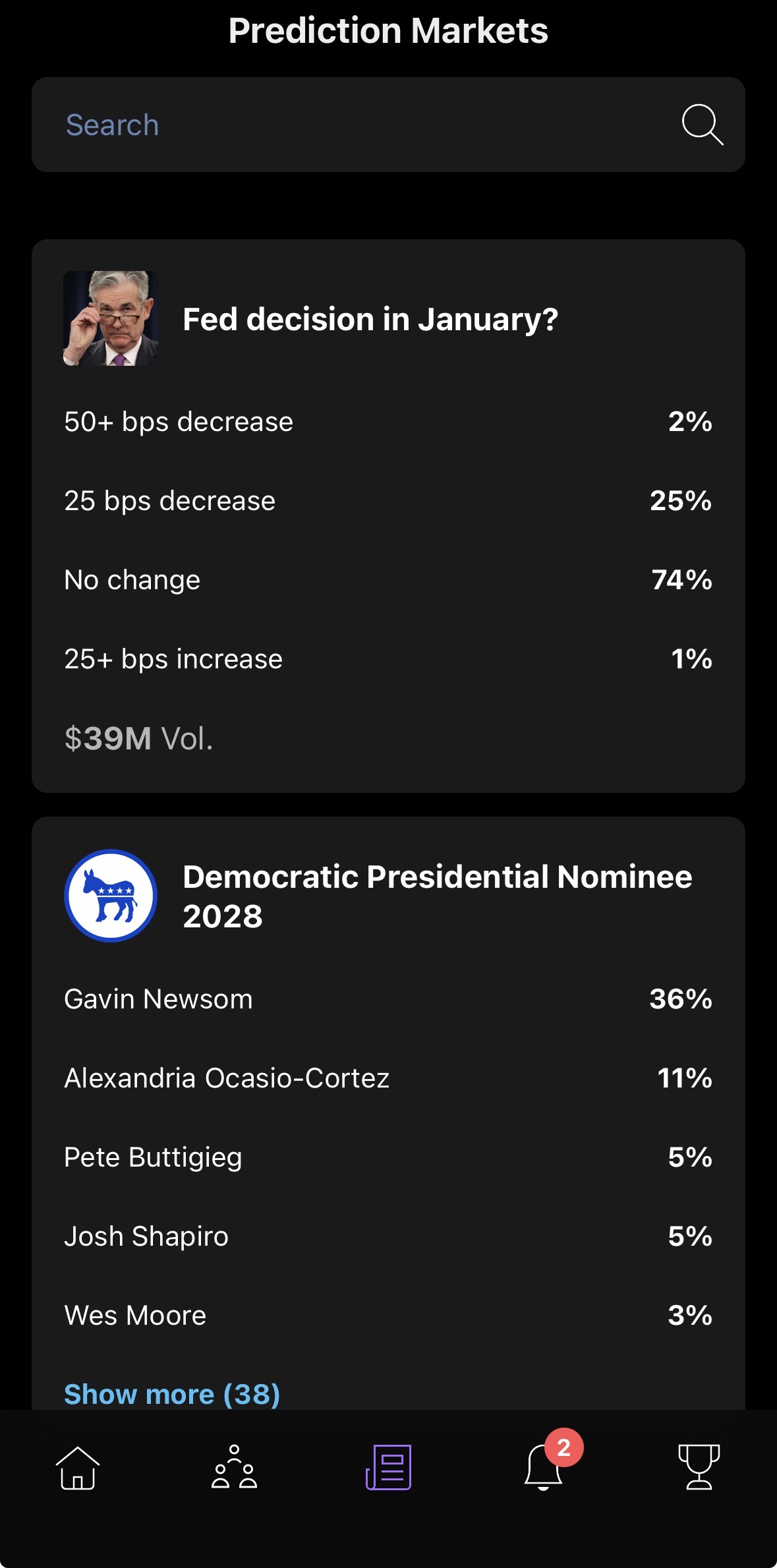Open Democratic Presidential Nominee 2028 market
777x1568 pixels.
[x=438, y=896]
